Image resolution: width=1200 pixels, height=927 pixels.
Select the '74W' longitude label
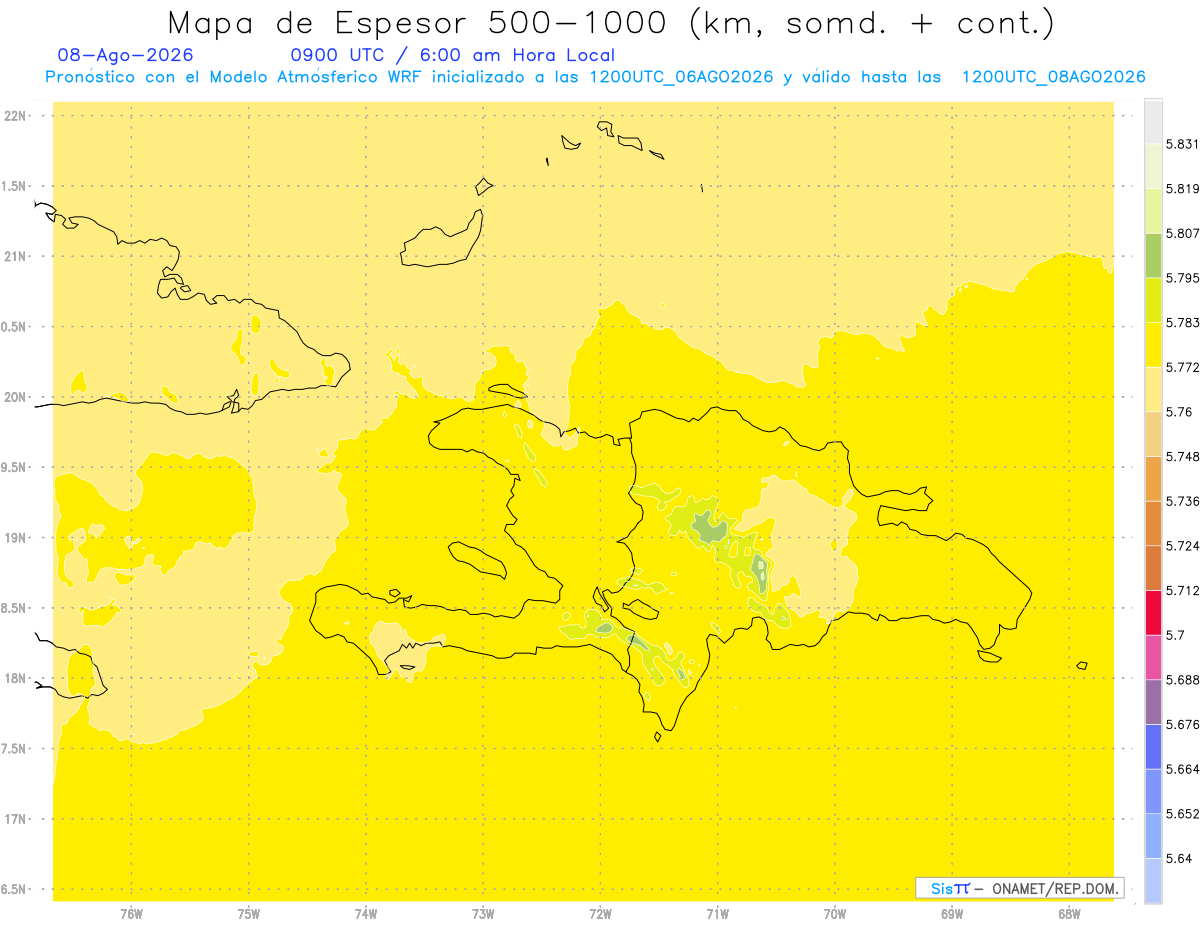pyautogui.click(x=366, y=914)
